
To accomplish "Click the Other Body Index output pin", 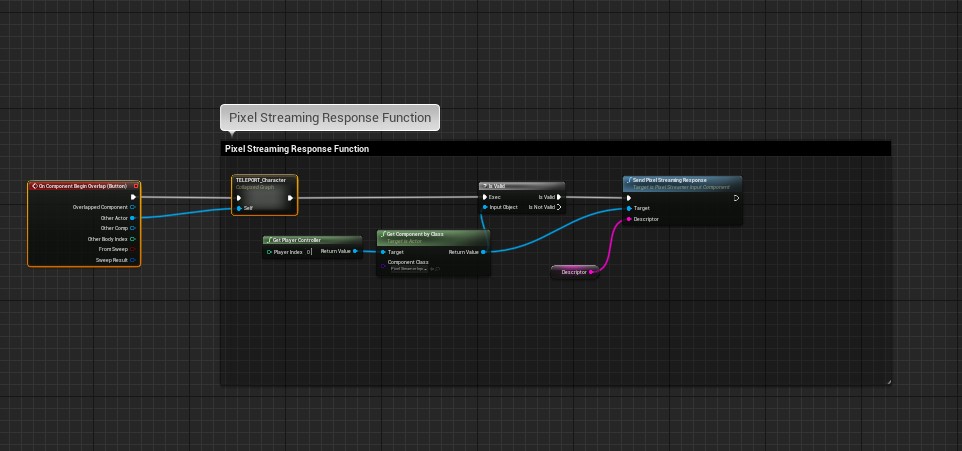I will [133, 239].
